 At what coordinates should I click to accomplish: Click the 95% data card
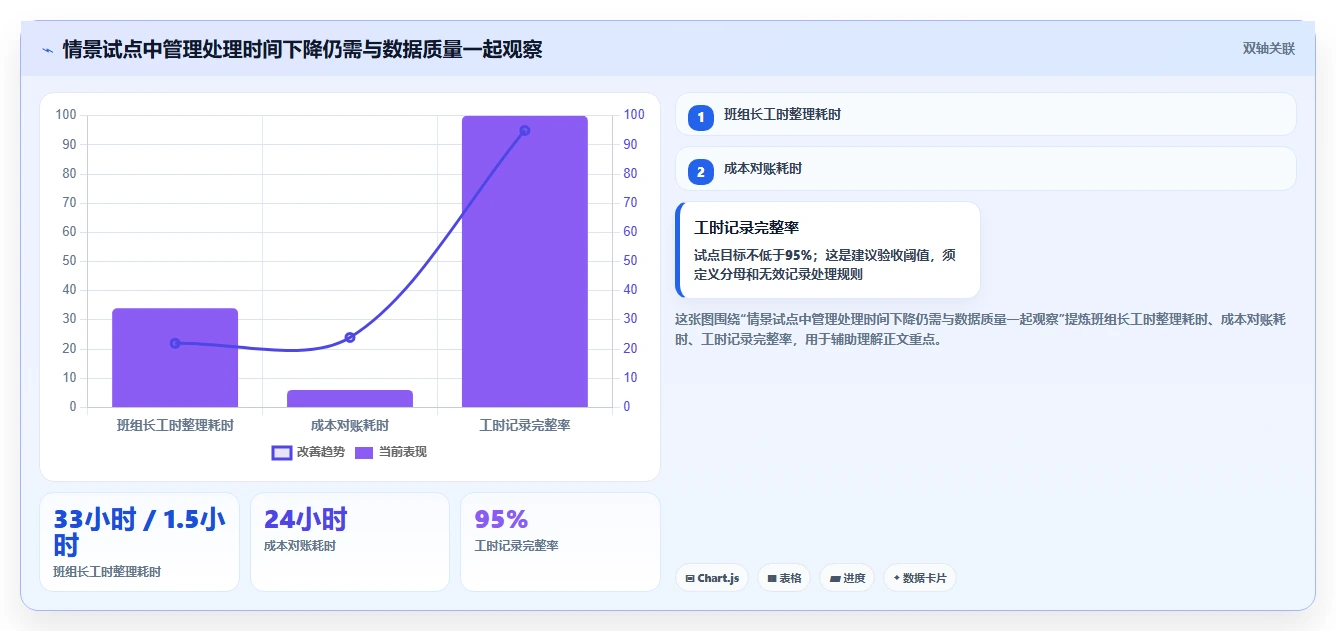[560, 542]
